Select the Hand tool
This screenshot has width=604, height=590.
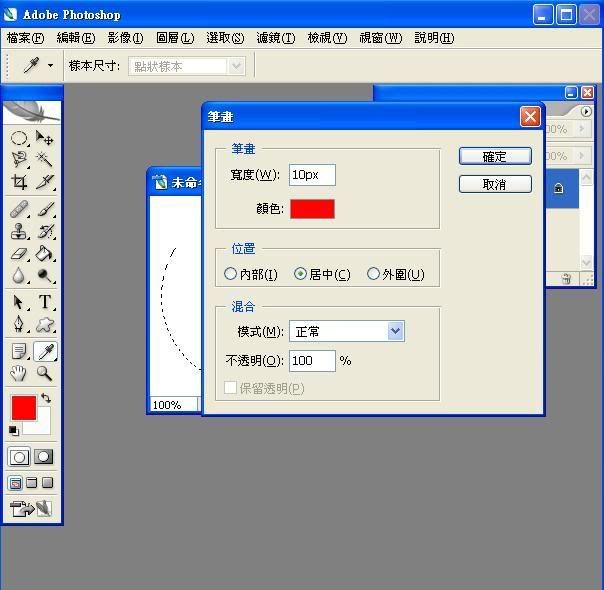19,373
